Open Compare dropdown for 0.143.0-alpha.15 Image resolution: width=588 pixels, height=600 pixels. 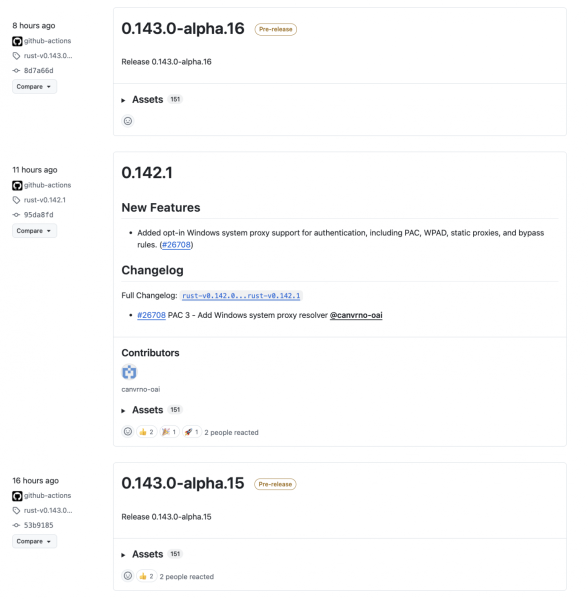pyautogui.click(x=34, y=541)
